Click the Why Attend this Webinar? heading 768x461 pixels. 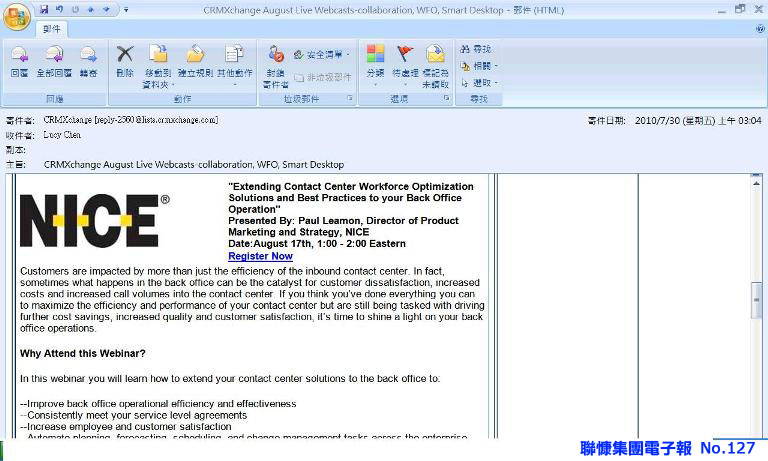click(83, 353)
